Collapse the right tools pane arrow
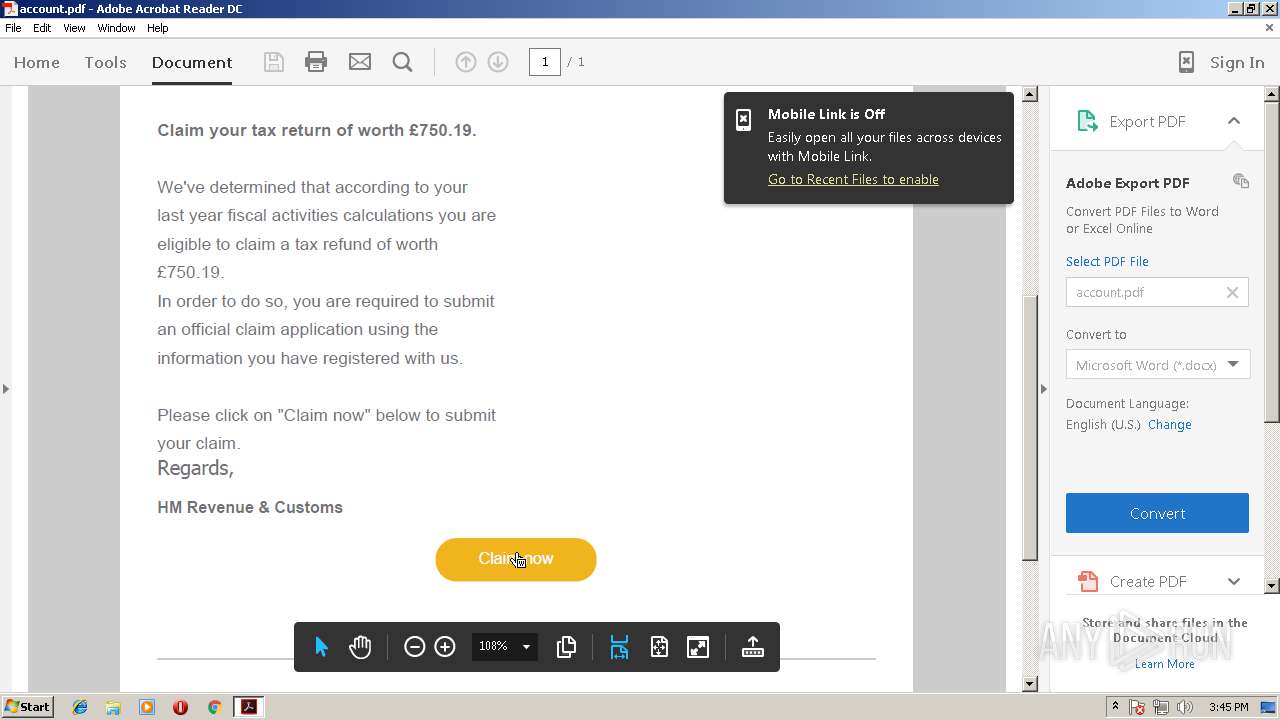 1043,388
